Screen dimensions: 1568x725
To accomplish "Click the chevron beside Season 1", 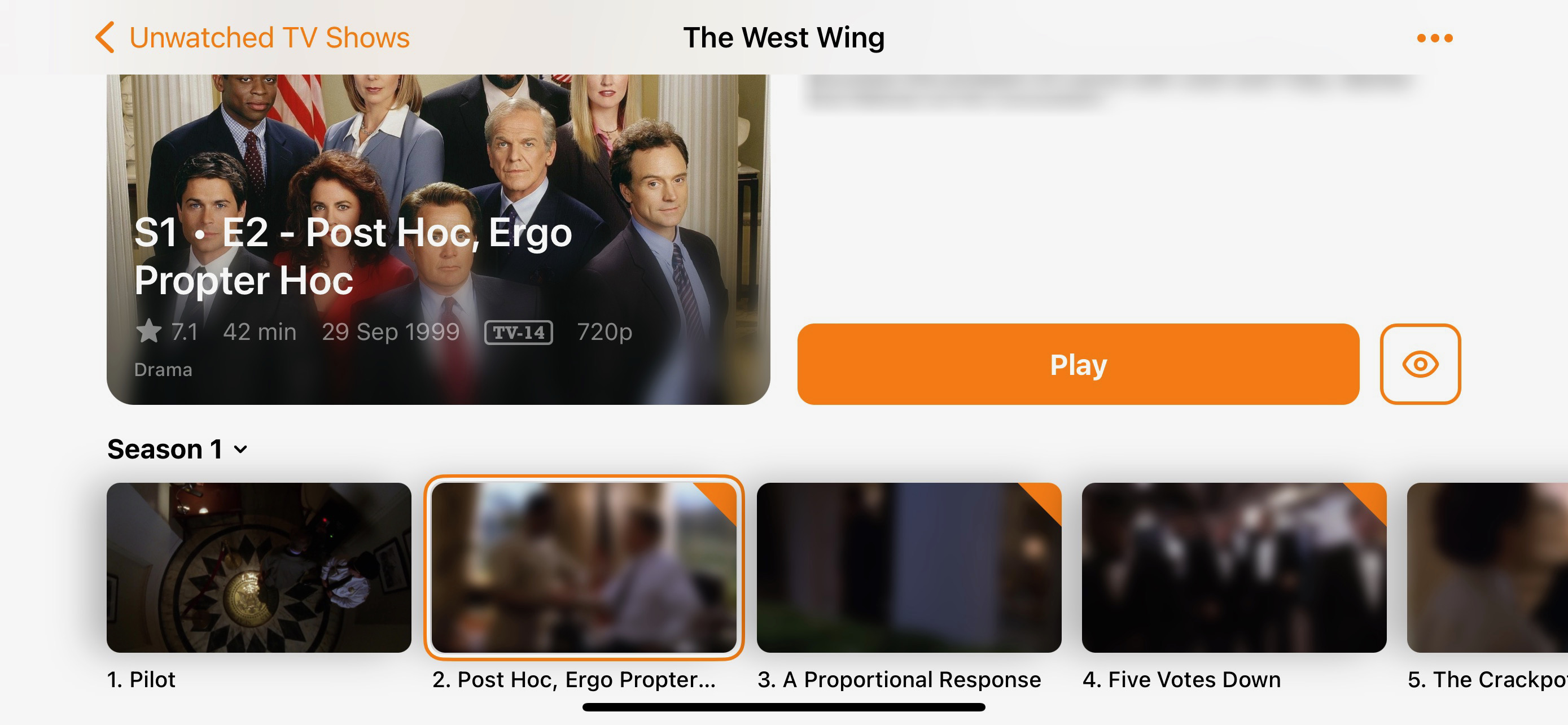I will click(241, 450).
